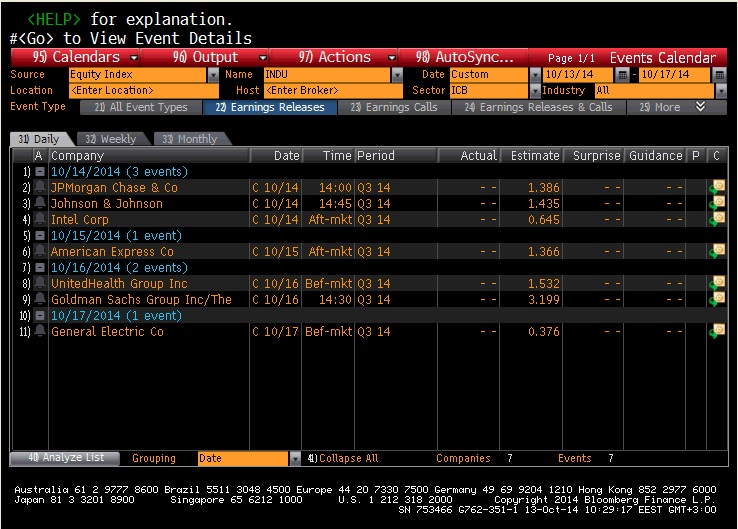Switch to the Weekly tab
Image resolution: width=738 pixels, height=529 pixels.
point(111,139)
